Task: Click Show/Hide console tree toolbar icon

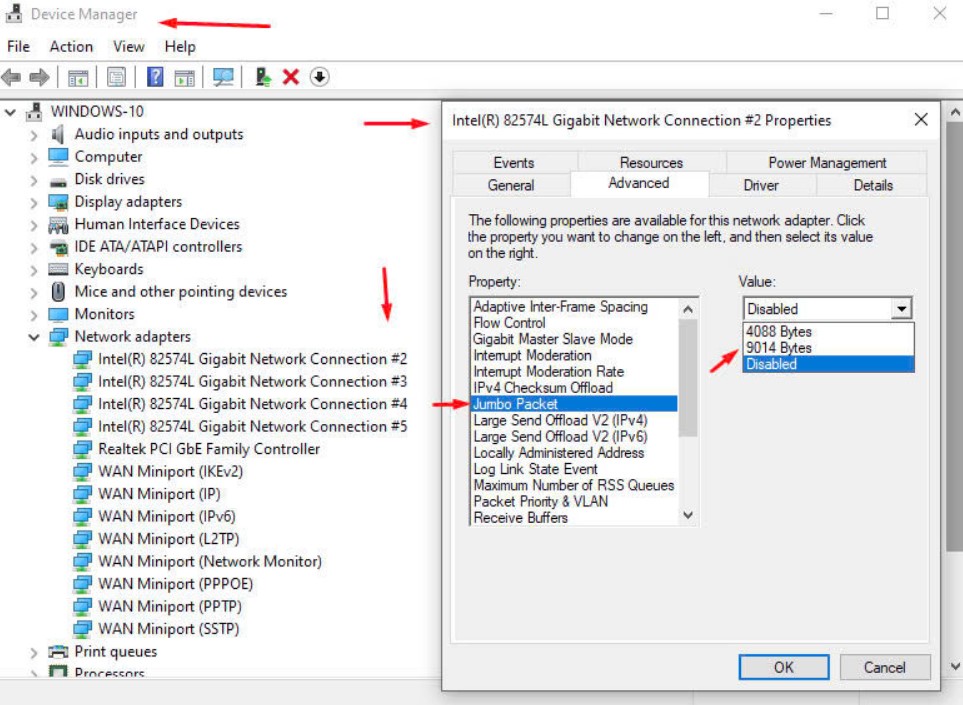Action: [78, 77]
